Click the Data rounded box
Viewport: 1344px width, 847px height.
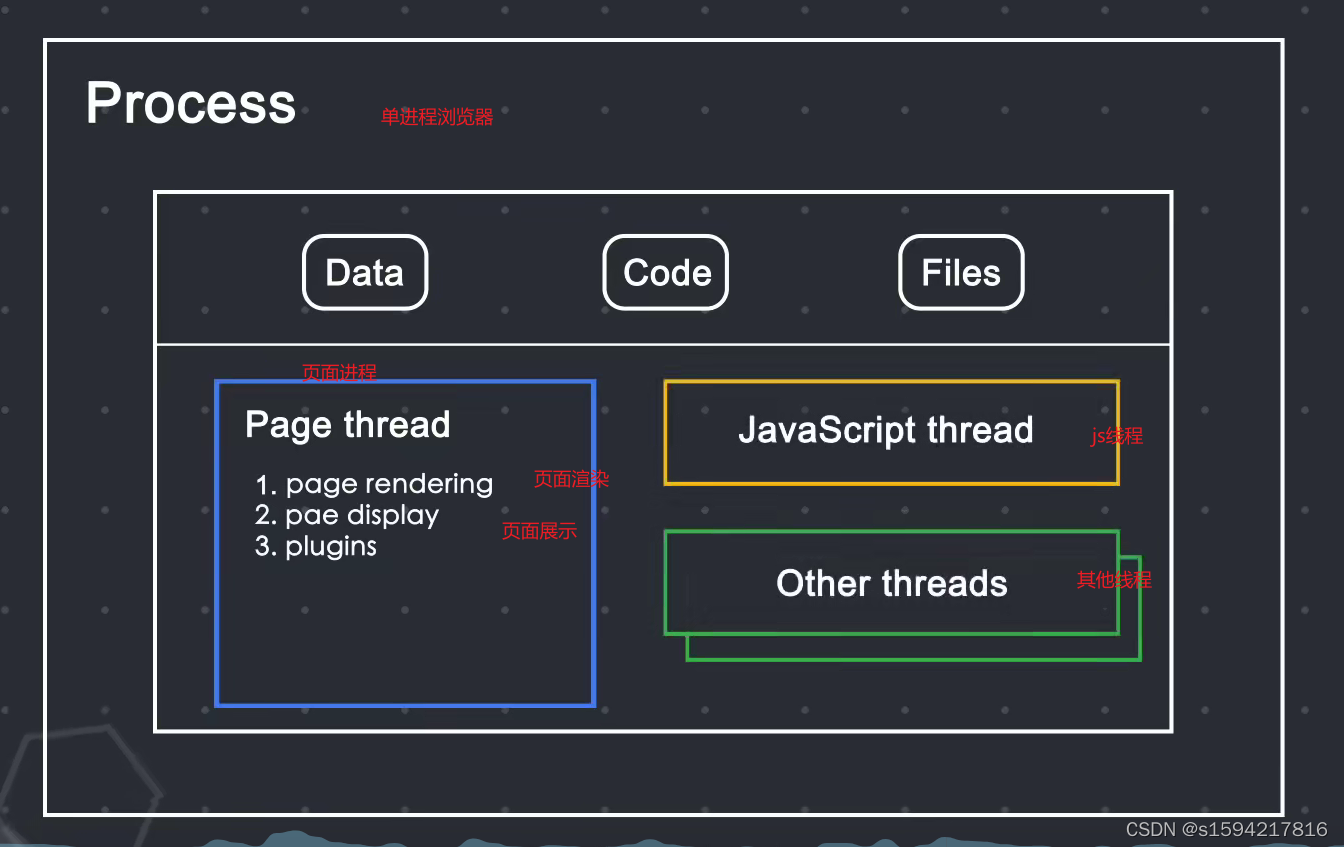365,272
